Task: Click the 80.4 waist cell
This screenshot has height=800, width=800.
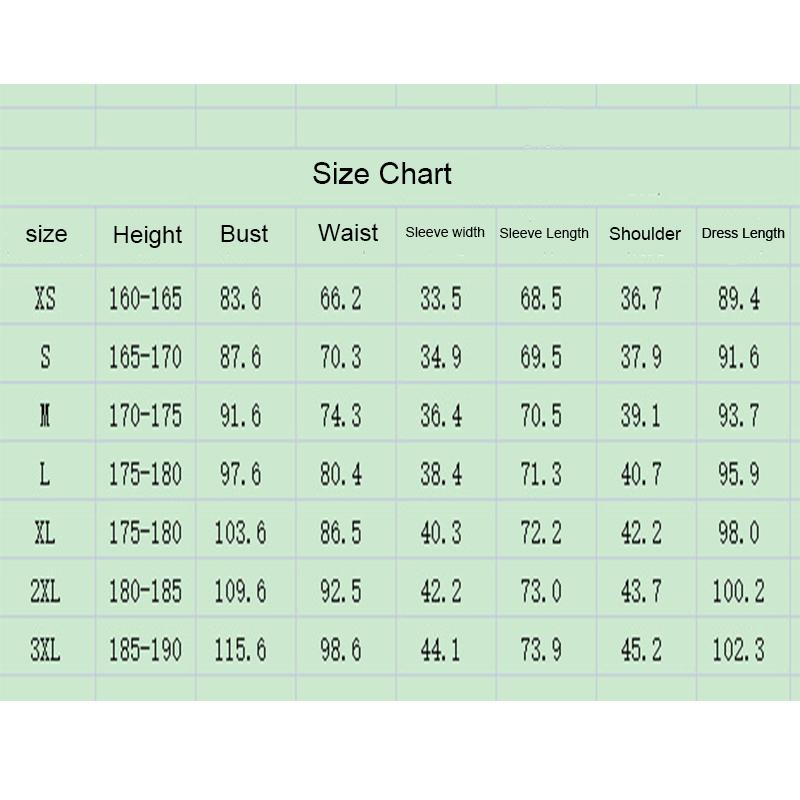Action: pos(340,474)
